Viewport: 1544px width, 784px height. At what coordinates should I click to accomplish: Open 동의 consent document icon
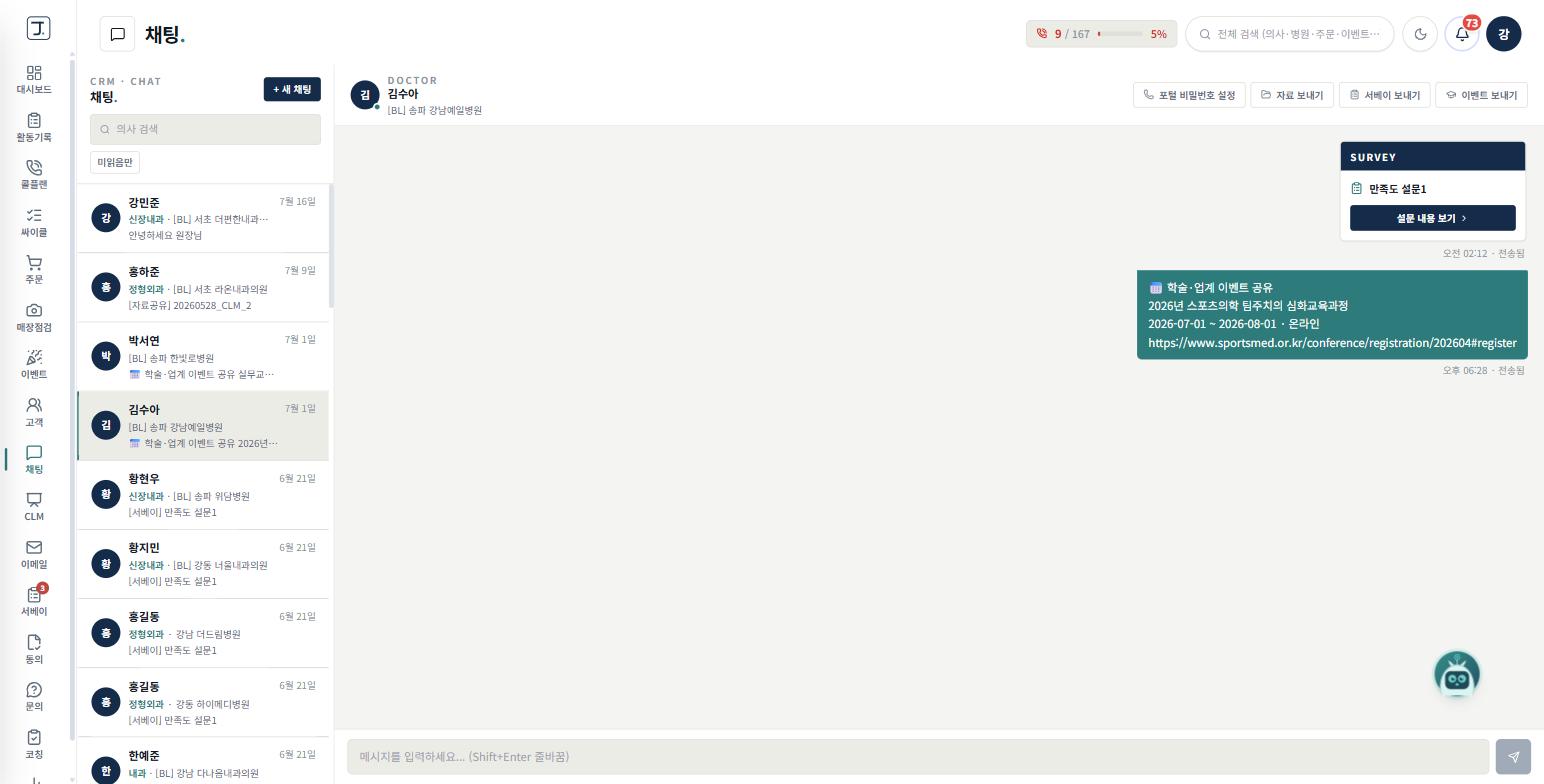coord(34,649)
